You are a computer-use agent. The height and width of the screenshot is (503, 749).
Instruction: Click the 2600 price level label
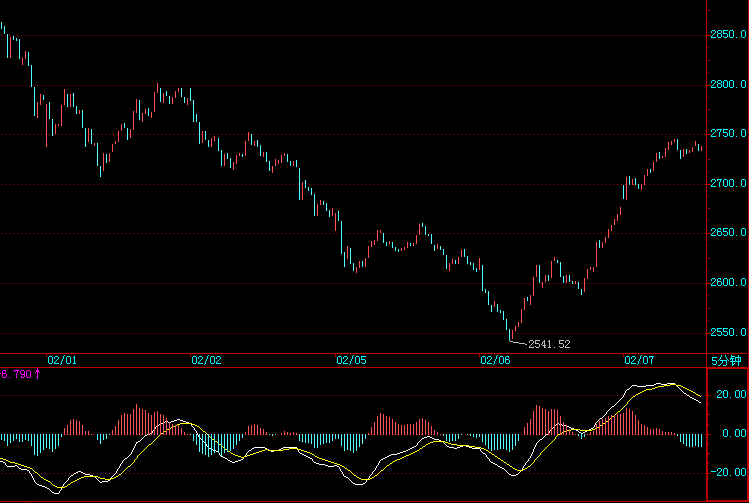729,284
